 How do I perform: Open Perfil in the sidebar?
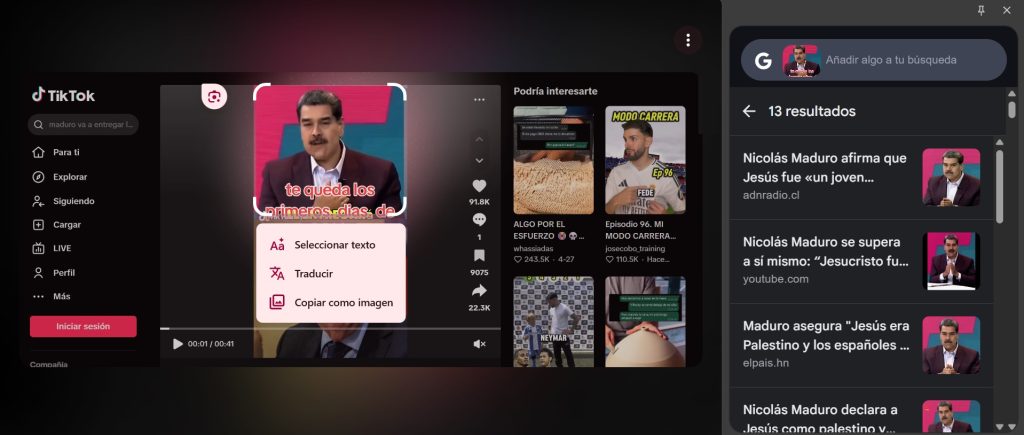tap(54, 273)
